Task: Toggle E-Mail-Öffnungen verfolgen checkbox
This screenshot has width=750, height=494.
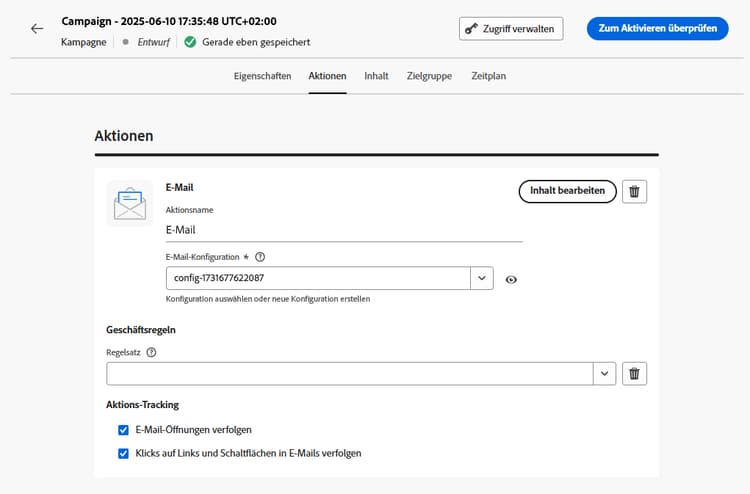Action: pyautogui.click(x=123, y=430)
